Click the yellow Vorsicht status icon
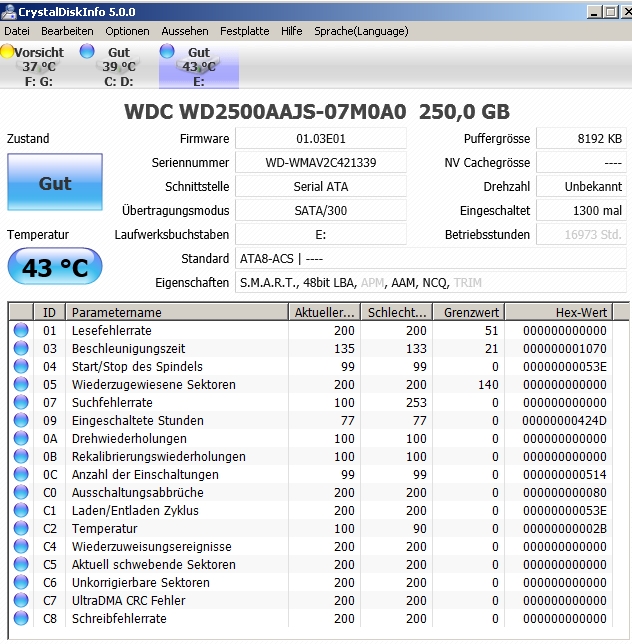 click(x=7, y=52)
